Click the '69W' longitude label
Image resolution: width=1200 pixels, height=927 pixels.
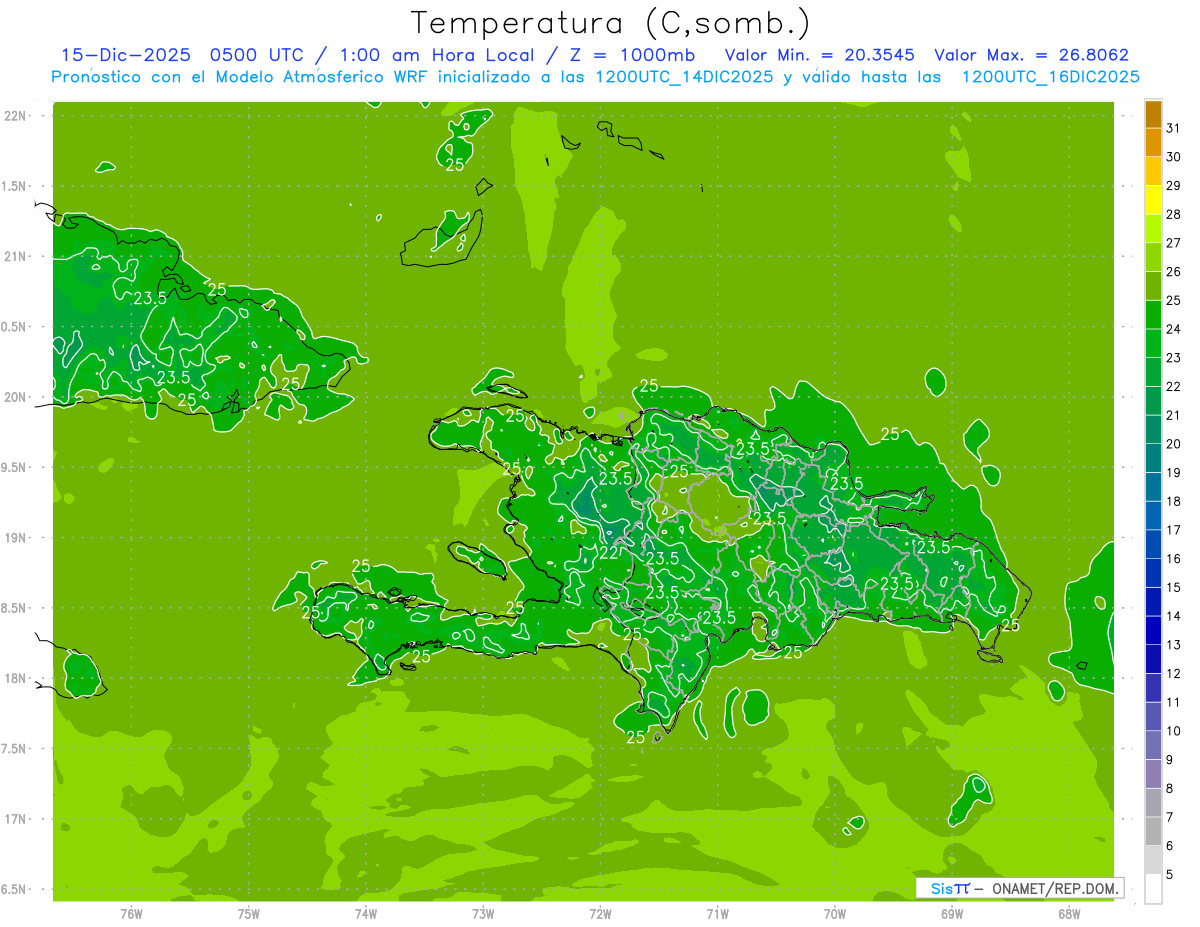tap(952, 914)
